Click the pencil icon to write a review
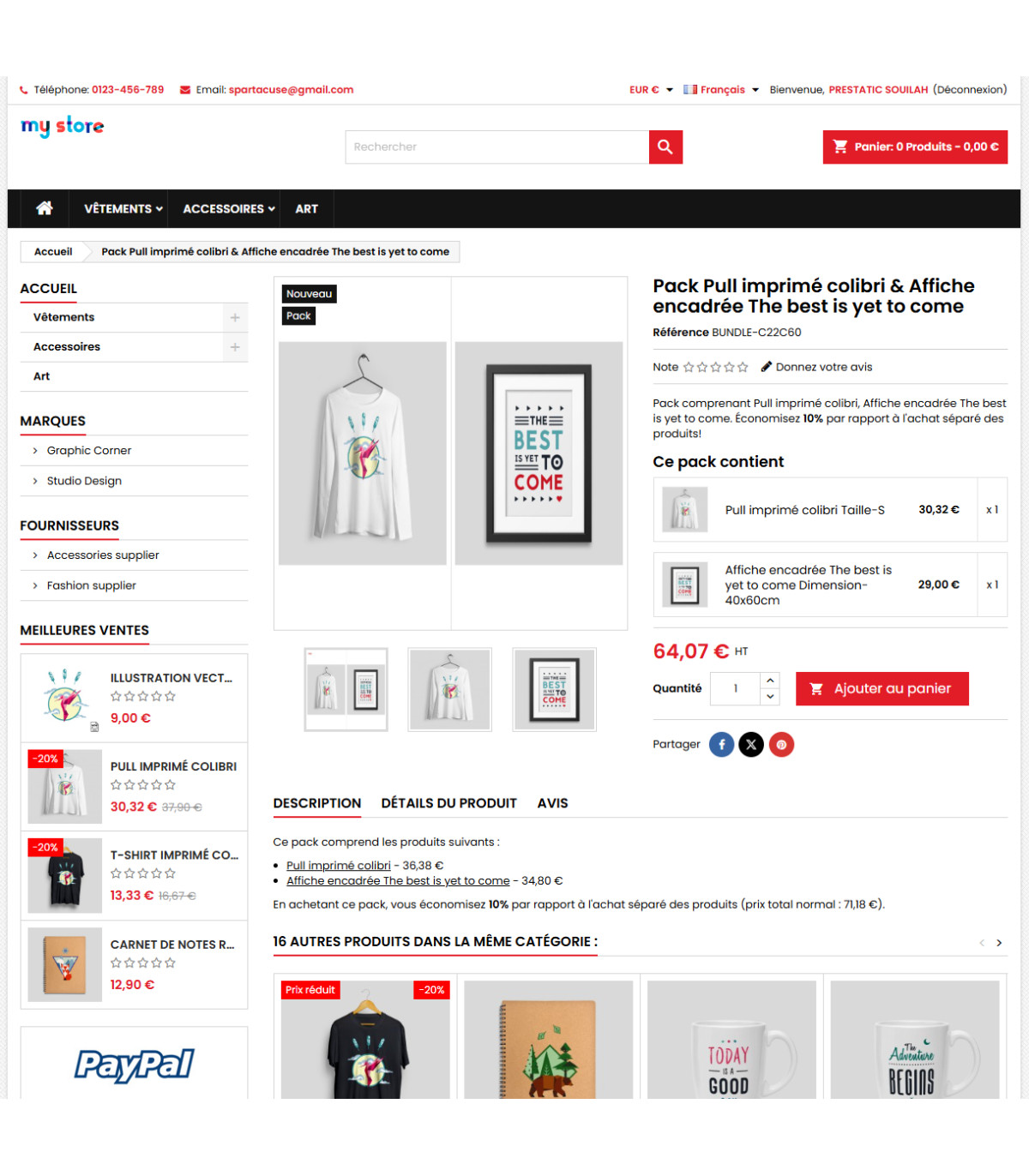Screen dimensions: 1029x1176 (767, 367)
